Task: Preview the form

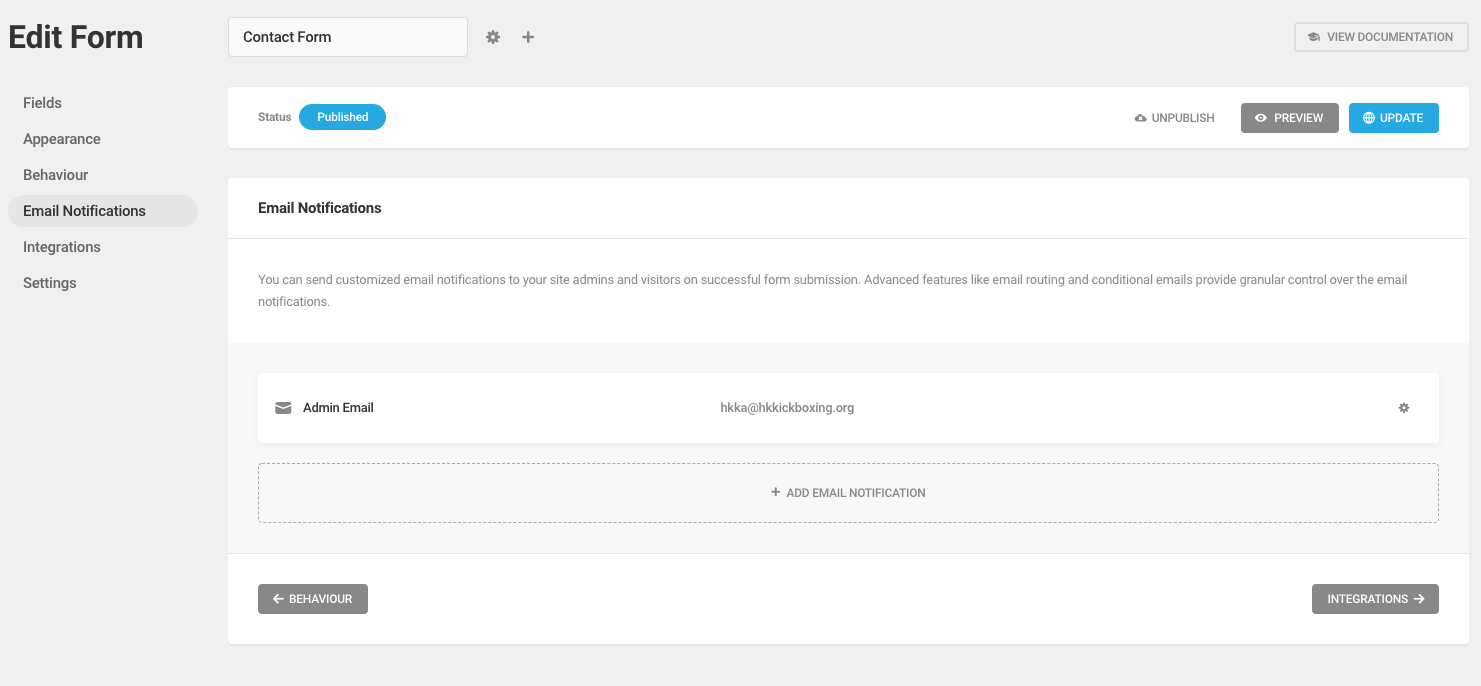Action: (x=1290, y=118)
